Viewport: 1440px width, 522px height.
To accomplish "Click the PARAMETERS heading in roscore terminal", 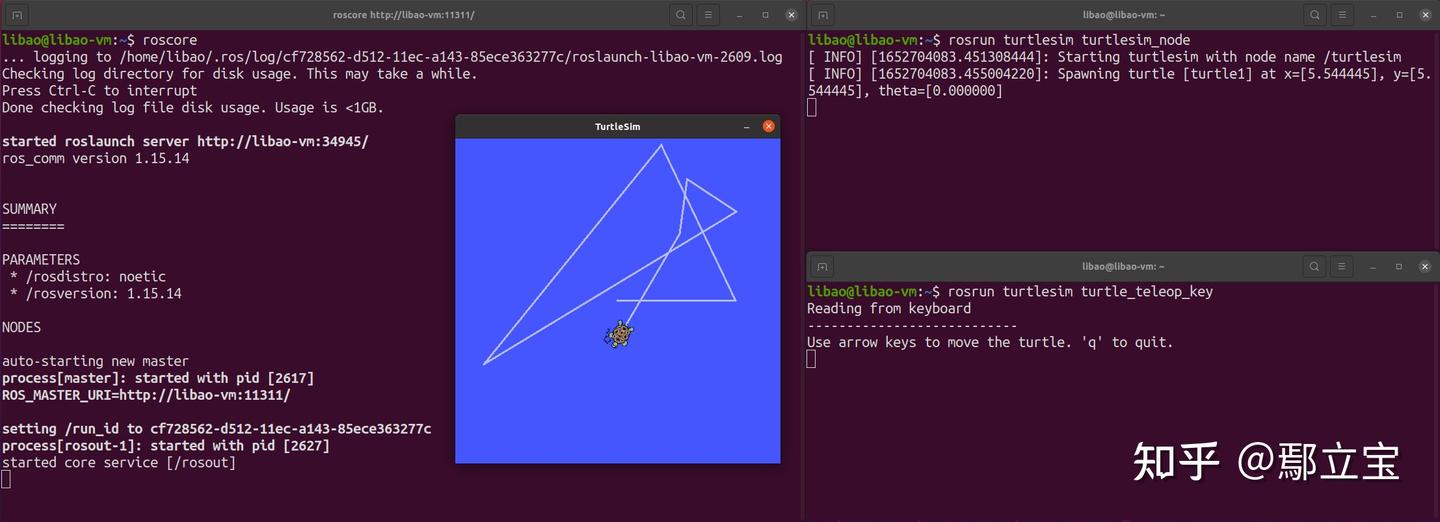I will [x=41, y=260].
